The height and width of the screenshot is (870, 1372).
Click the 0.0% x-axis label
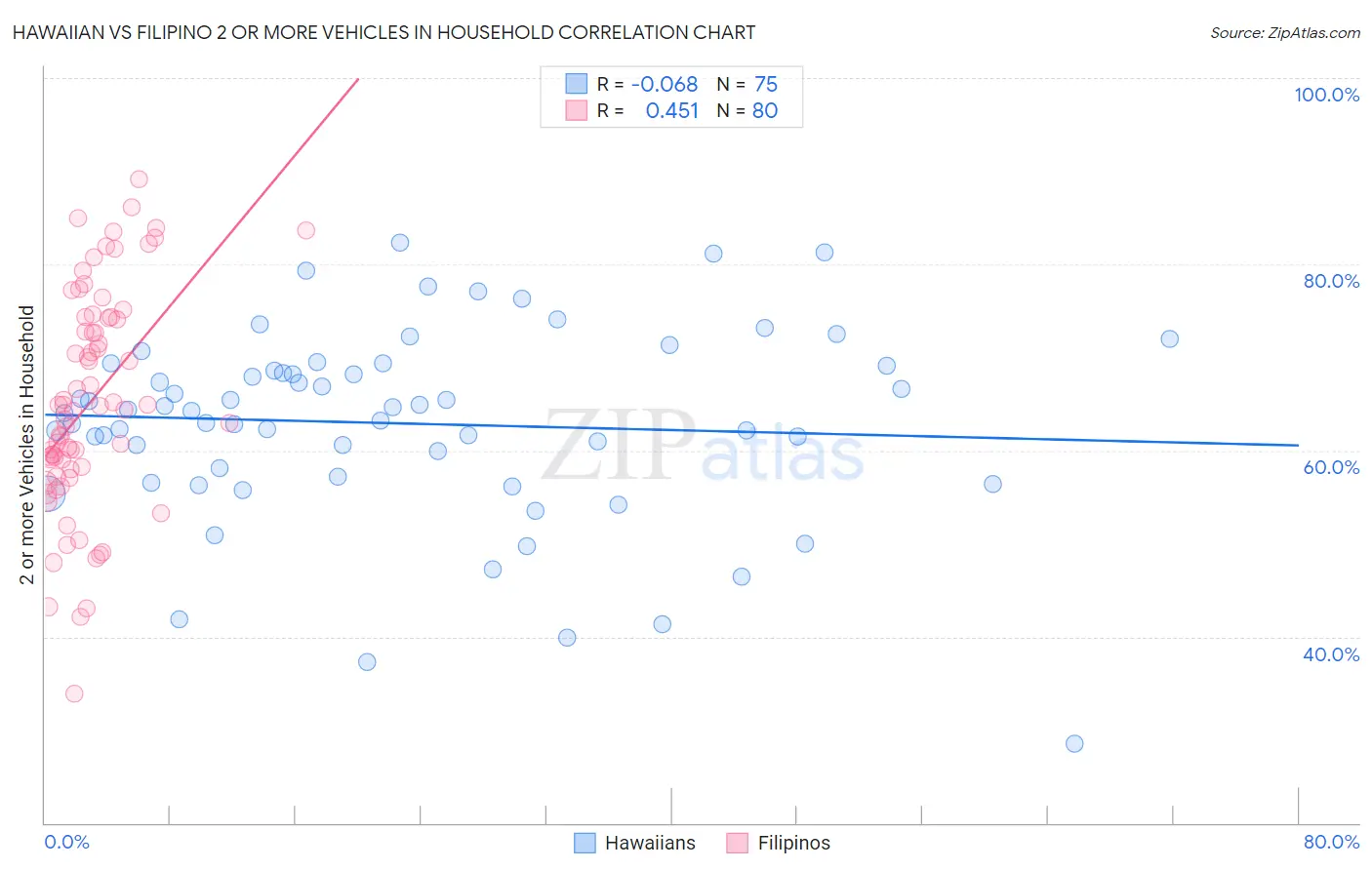(x=66, y=842)
